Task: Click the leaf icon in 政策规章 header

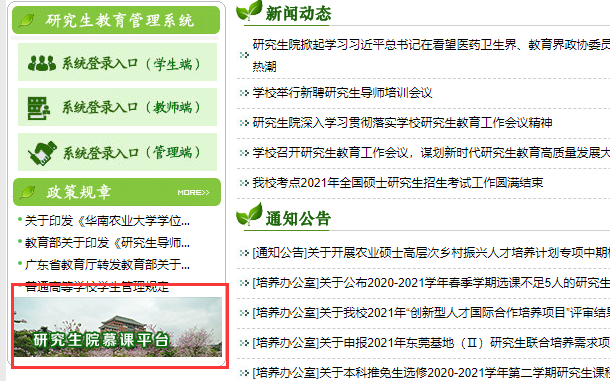Action: [28, 192]
